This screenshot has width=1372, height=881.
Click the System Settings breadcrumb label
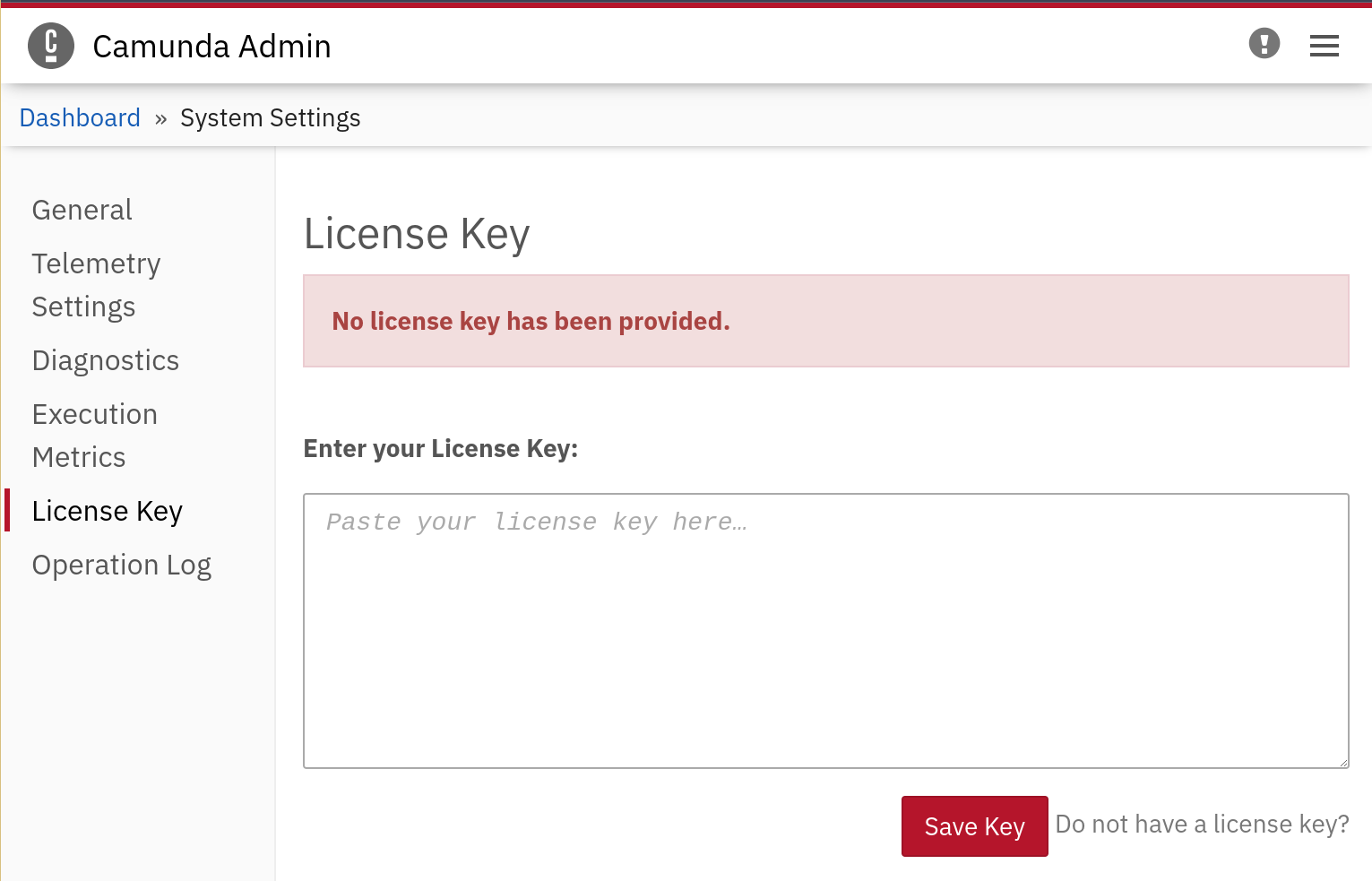point(270,117)
